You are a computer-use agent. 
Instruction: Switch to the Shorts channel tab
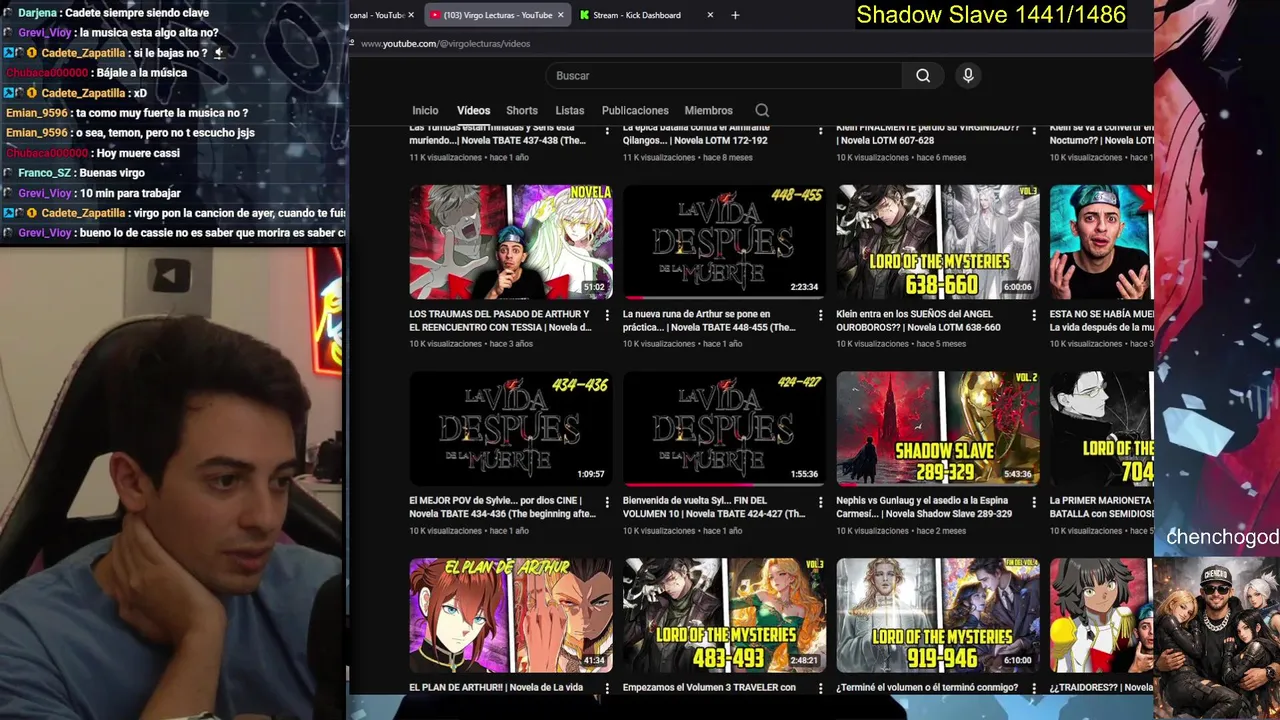click(x=521, y=111)
